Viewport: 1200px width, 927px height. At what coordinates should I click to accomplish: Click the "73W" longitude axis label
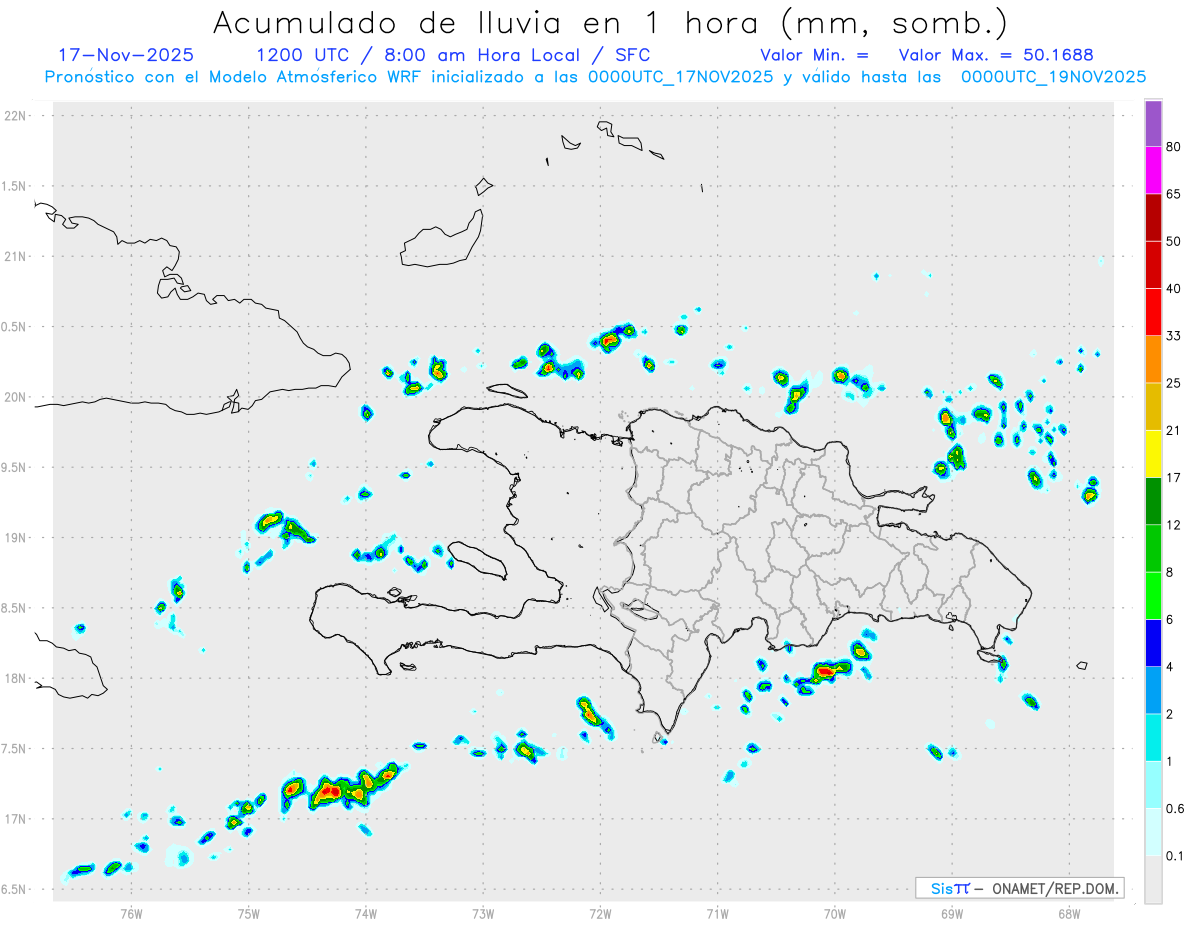tap(483, 914)
